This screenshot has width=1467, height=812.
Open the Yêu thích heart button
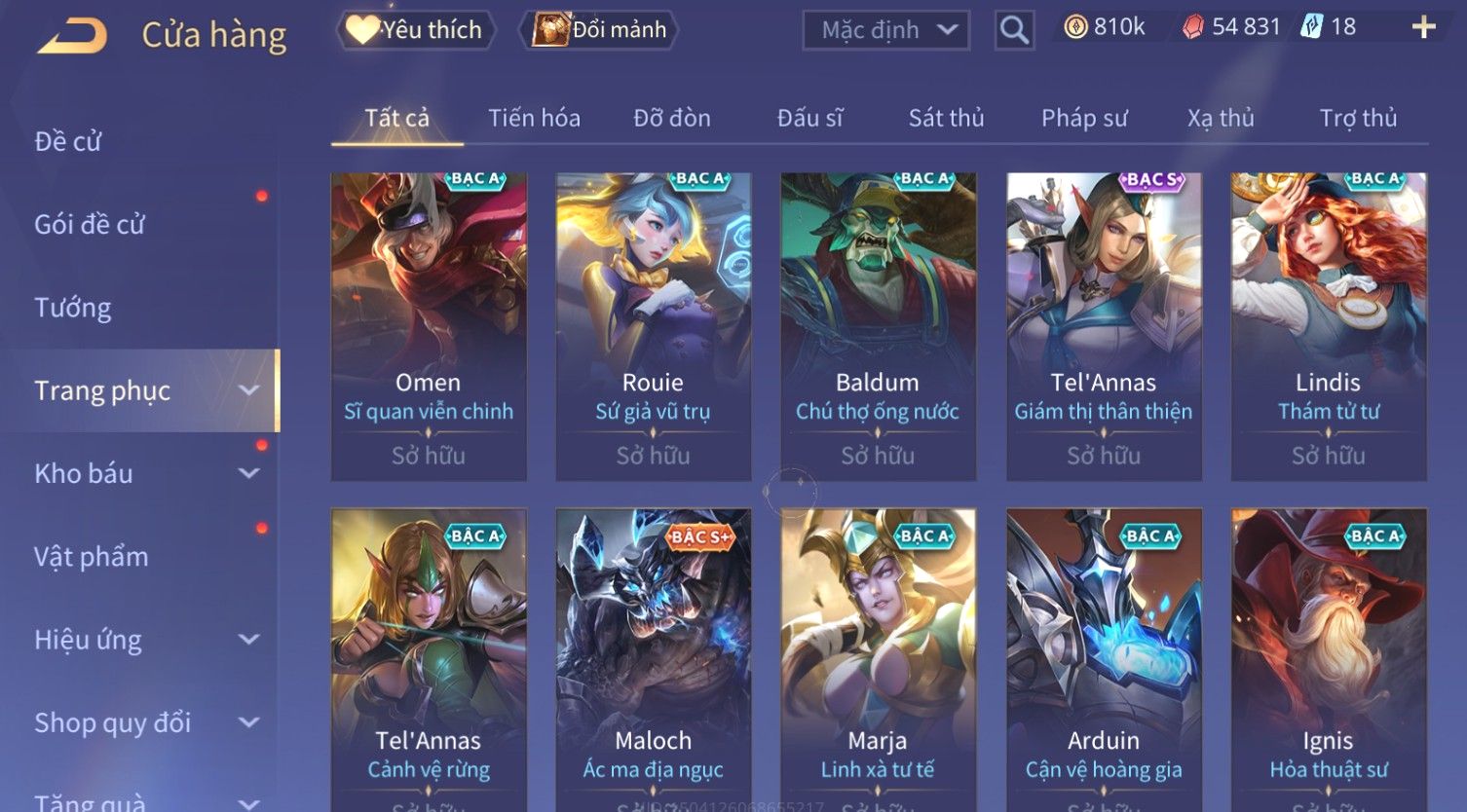(x=416, y=30)
